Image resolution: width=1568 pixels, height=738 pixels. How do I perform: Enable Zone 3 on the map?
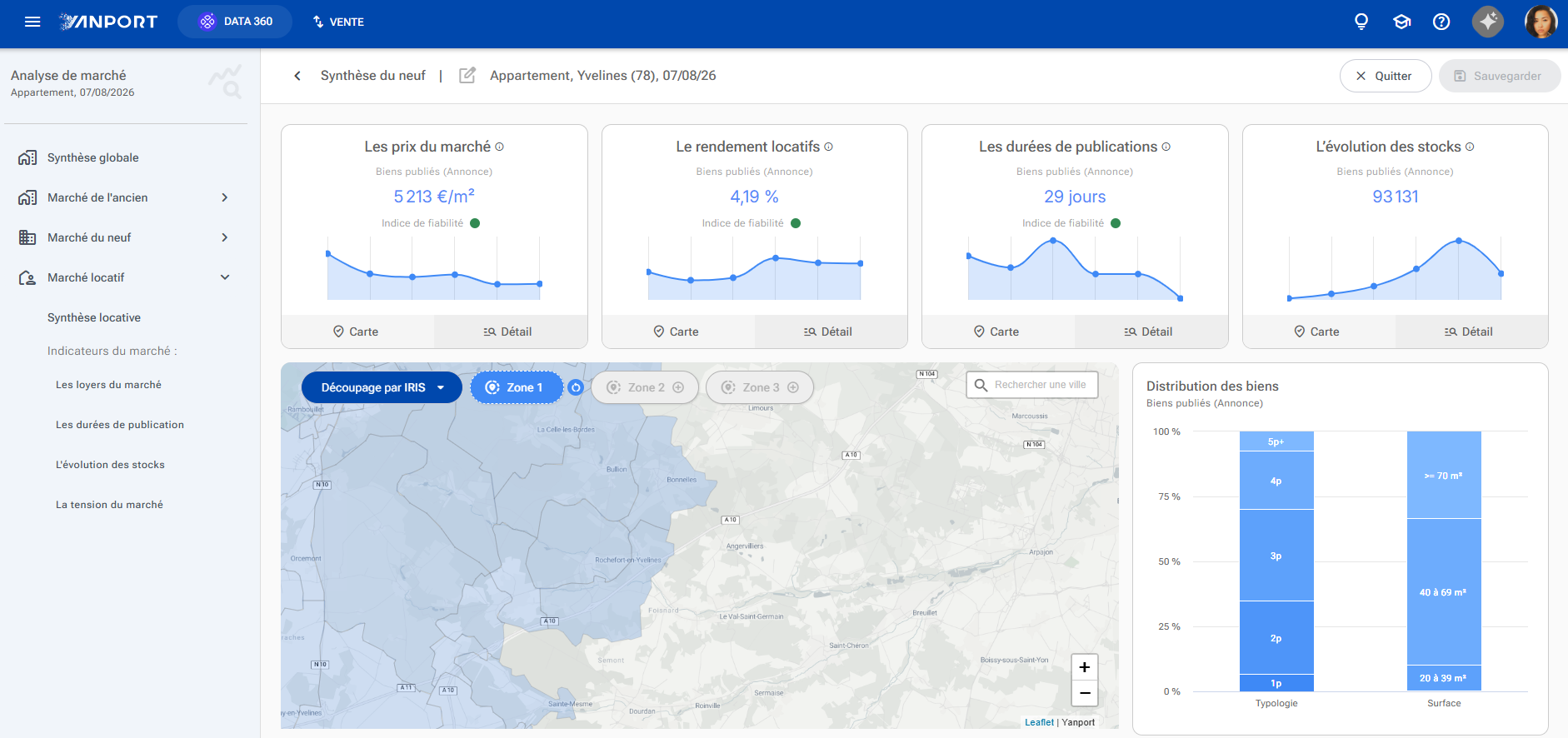[760, 387]
